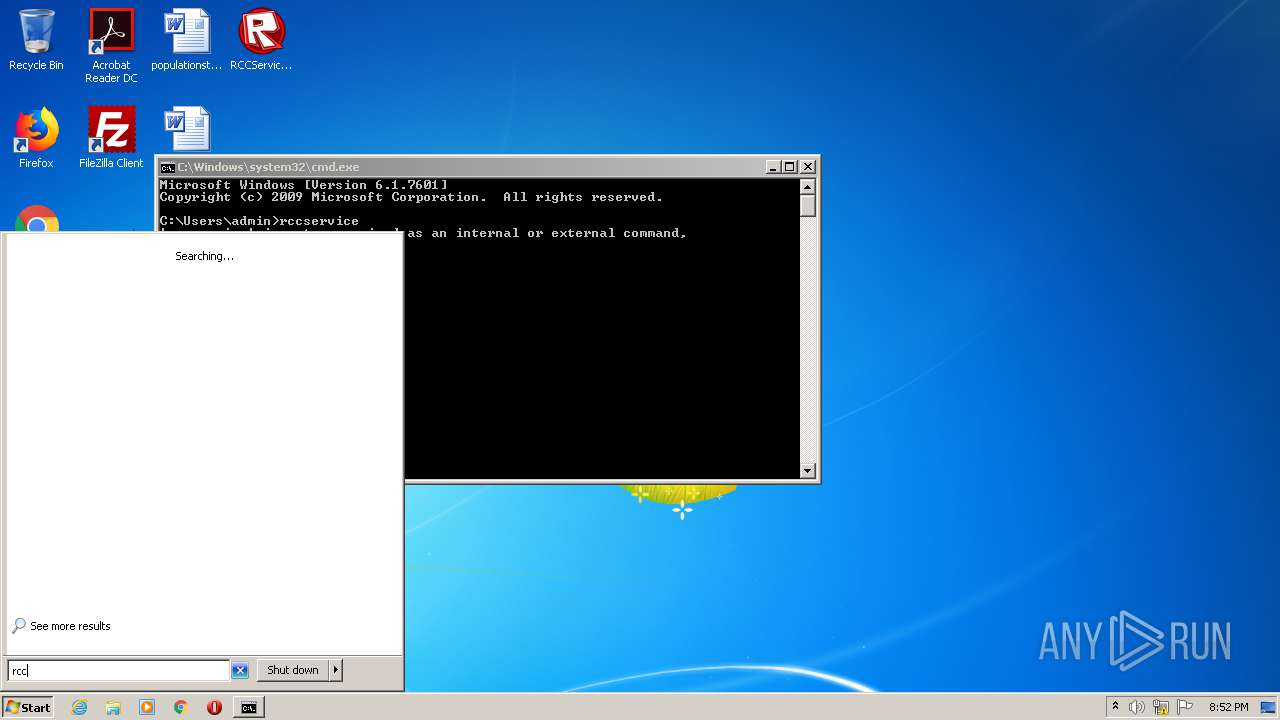Launch the Firefox desktop shortcut
The height and width of the screenshot is (720, 1280).
point(36,138)
